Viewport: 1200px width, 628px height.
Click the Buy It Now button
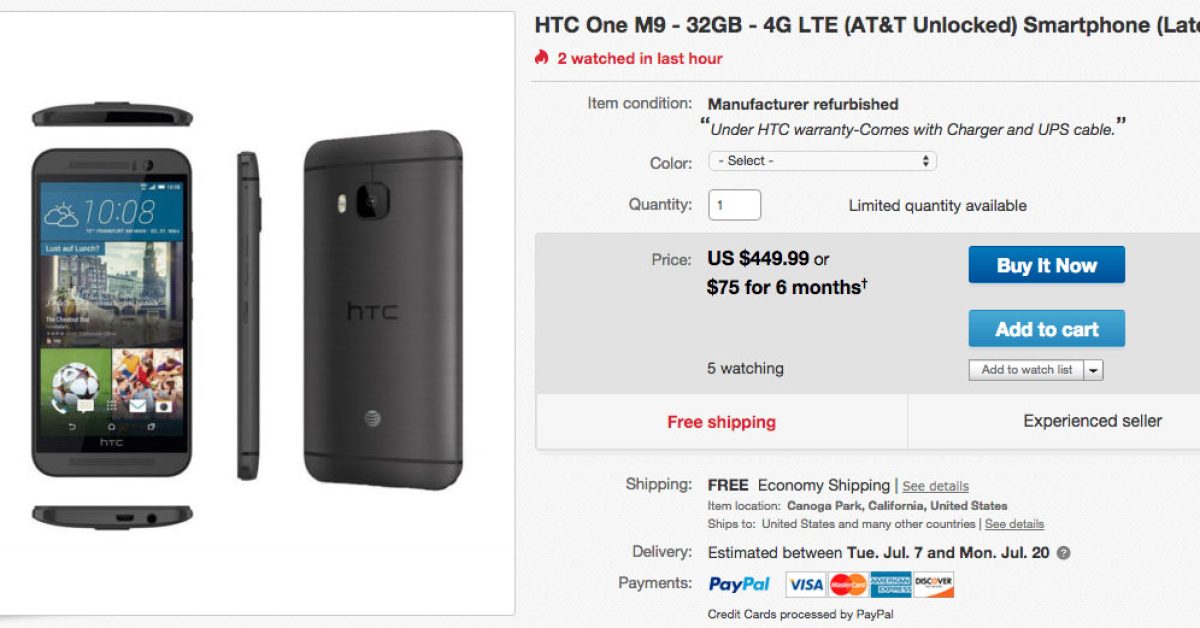coord(1046,265)
